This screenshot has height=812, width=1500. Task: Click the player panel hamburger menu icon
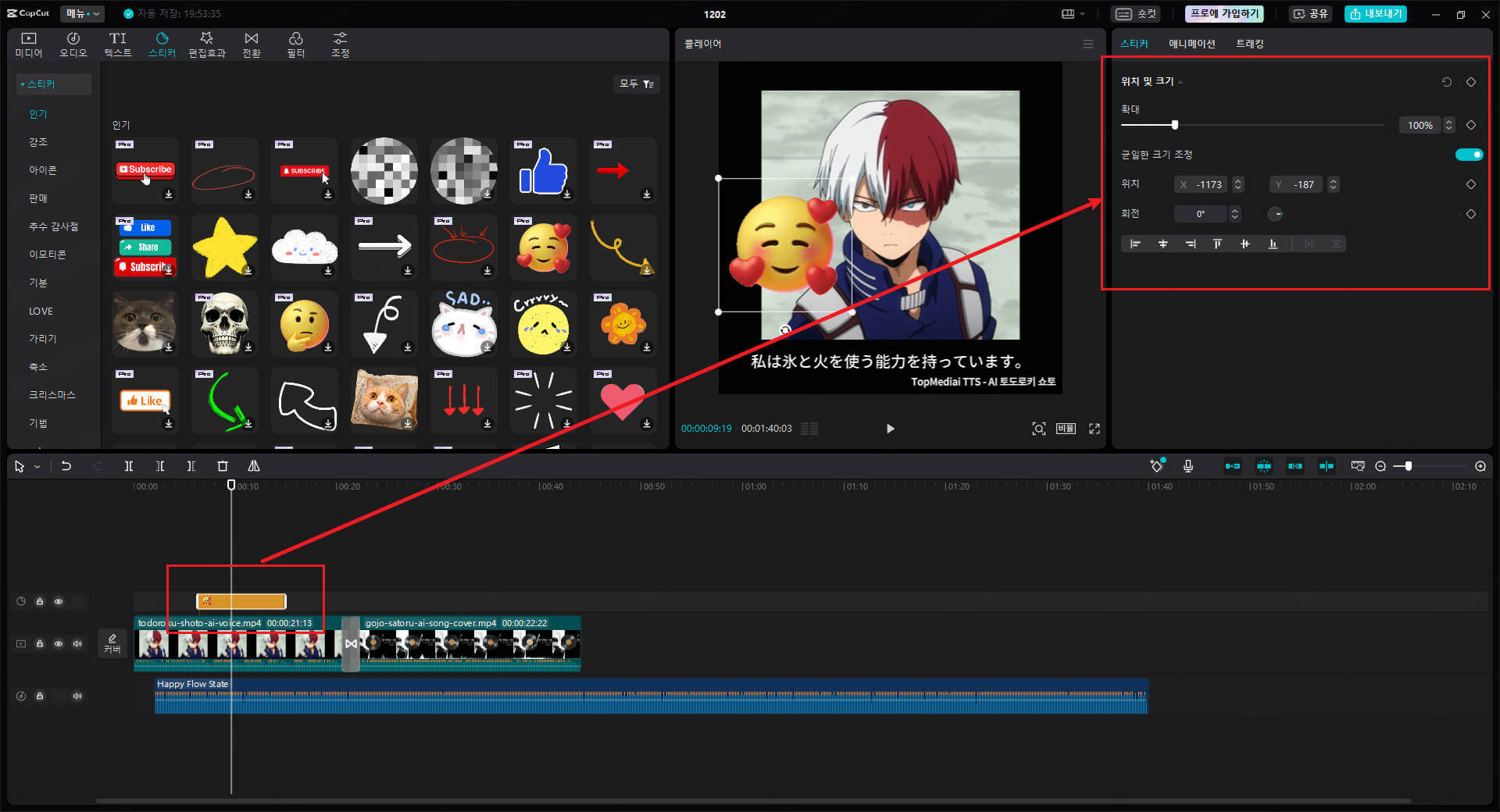[x=1088, y=44]
